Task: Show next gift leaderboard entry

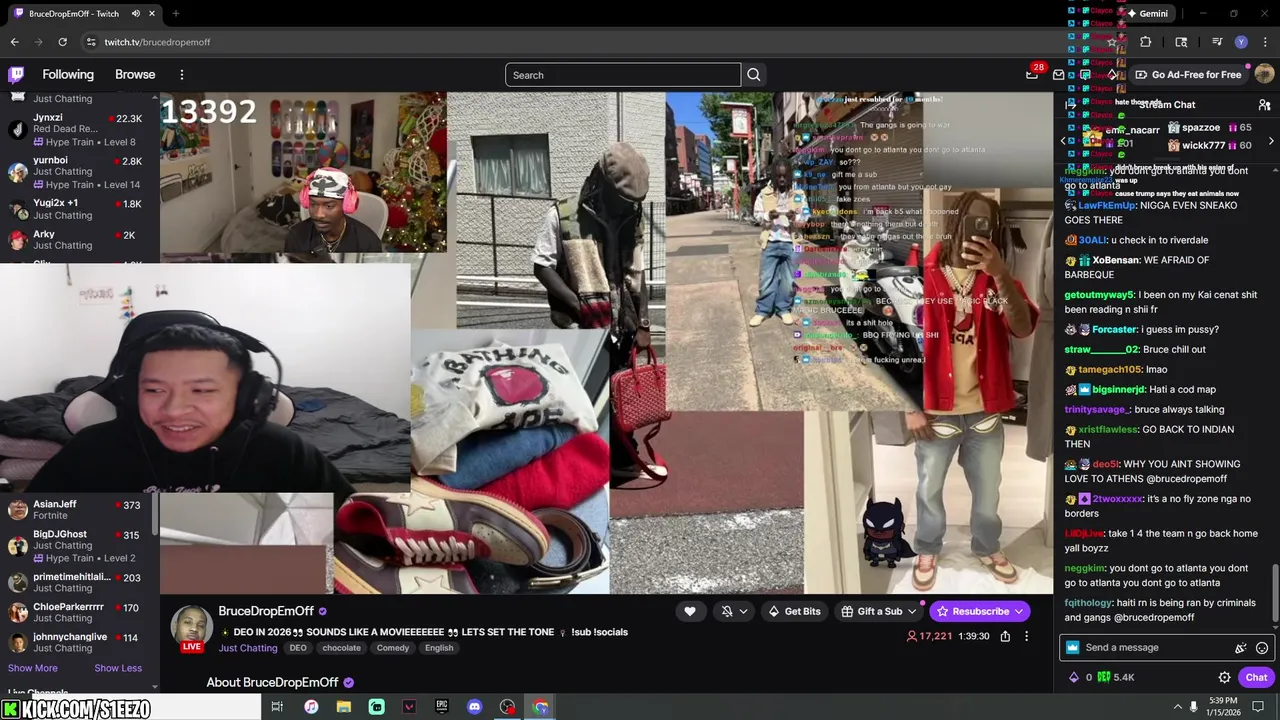Action: [x=1271, y=141]
